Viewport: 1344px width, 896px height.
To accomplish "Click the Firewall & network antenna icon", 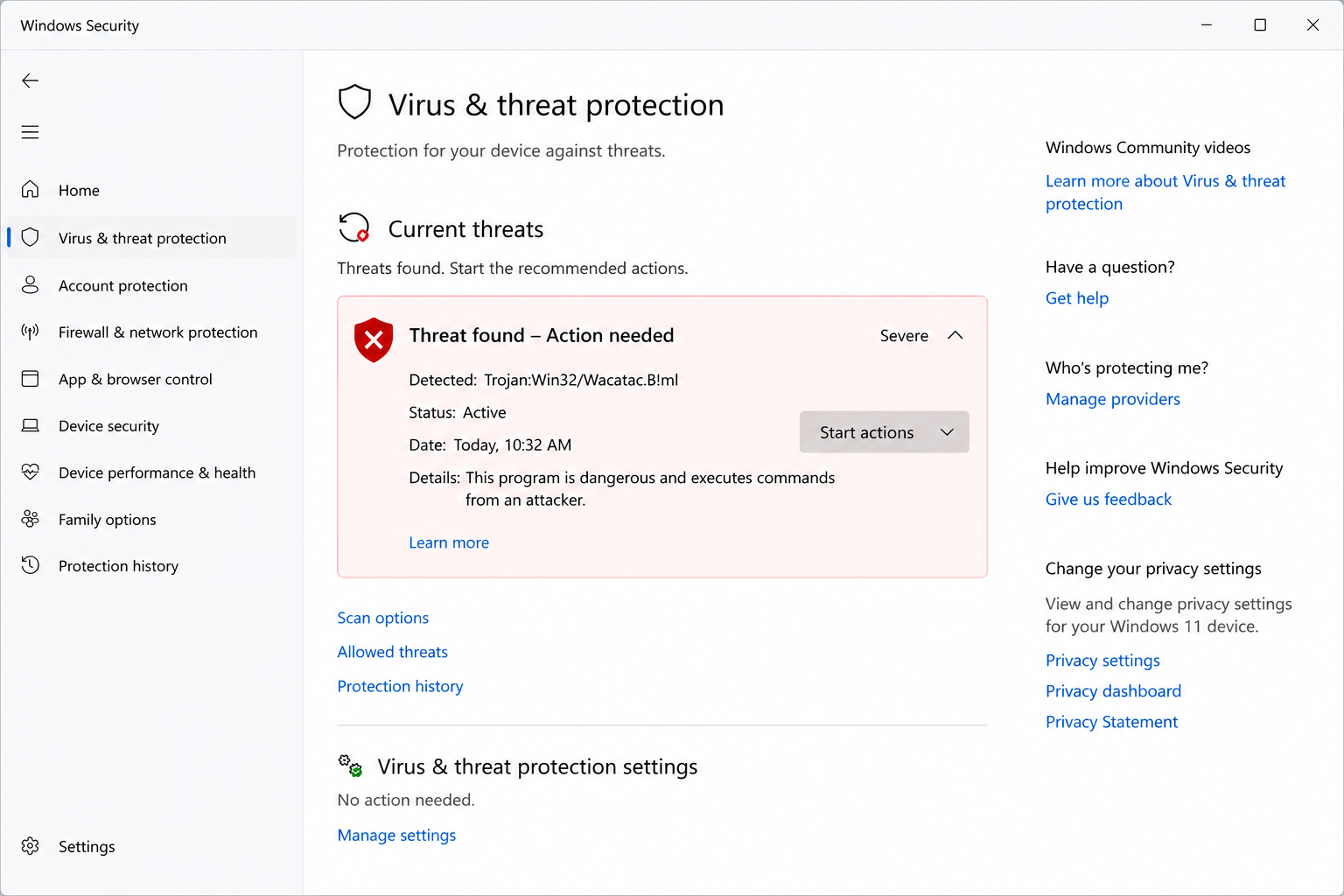I will pos(31,332).
